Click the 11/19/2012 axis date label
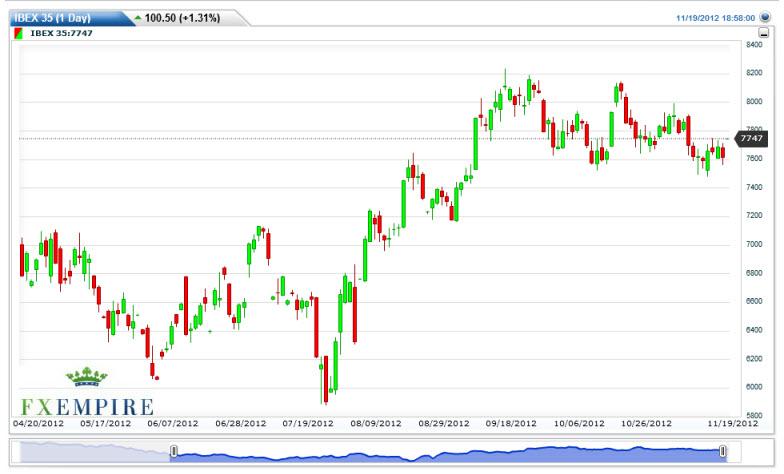Viewport: 784px width, 474px height. pyautogui.click(x=732, y=423)
